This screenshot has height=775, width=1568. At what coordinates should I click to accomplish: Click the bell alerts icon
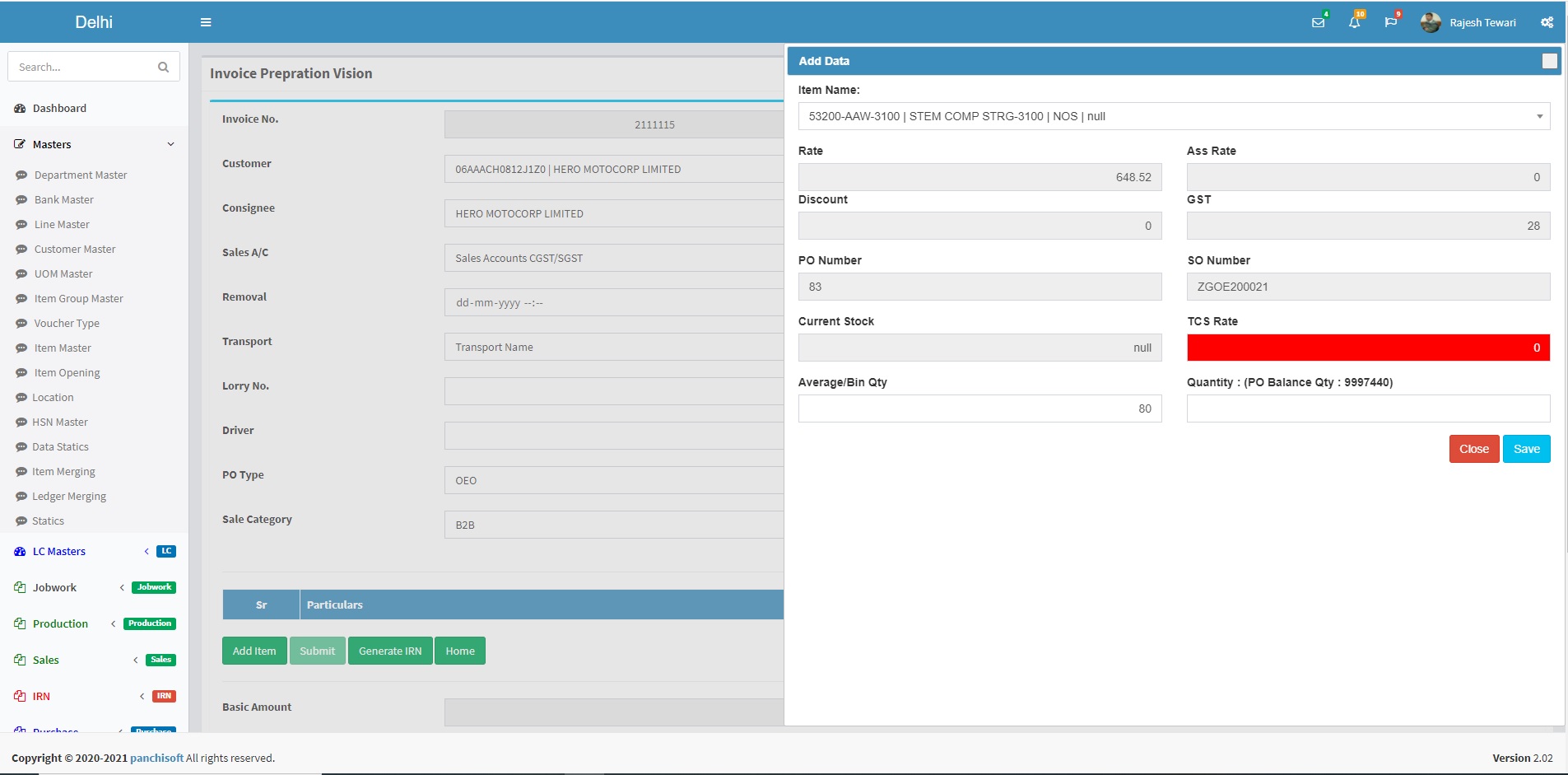(1354, 22)
